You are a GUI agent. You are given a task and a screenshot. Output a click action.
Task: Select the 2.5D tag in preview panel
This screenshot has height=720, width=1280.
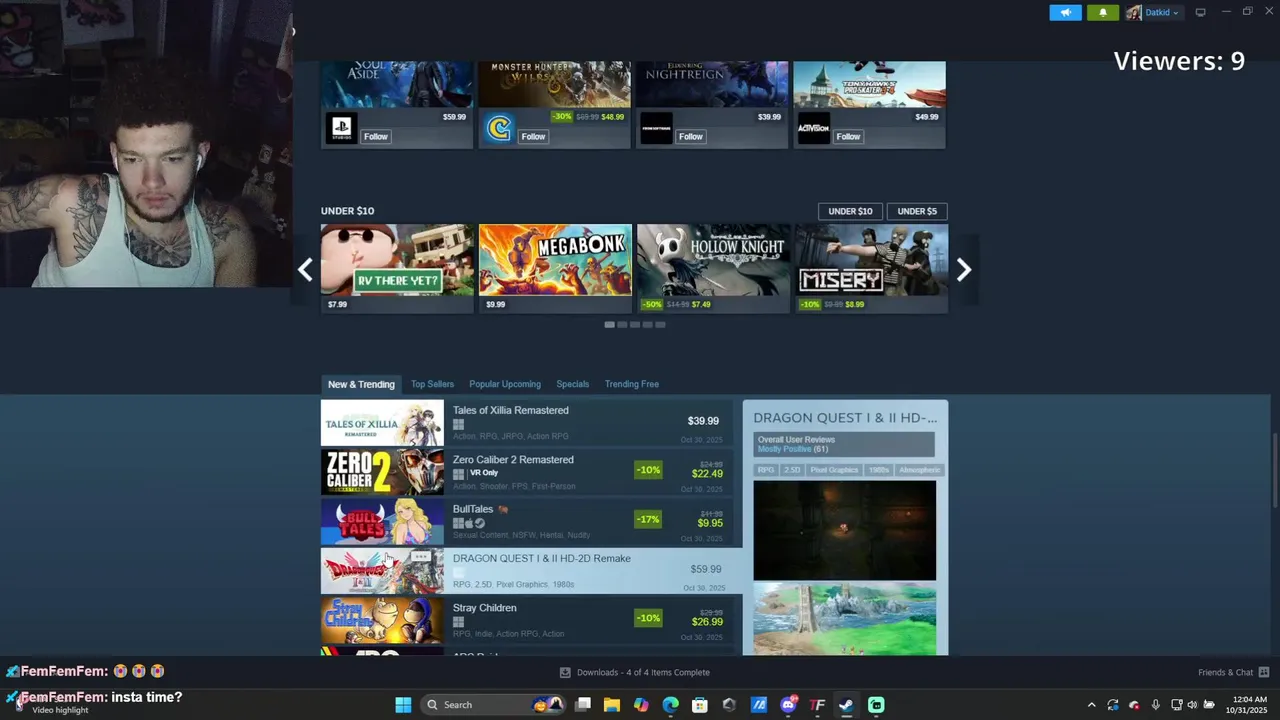point(792,470)
